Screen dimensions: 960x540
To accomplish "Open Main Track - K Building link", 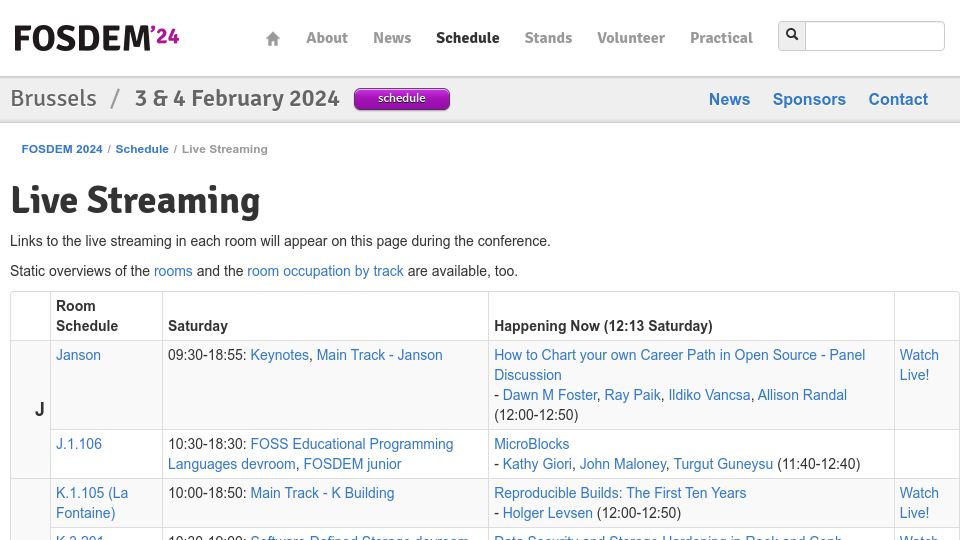I will click(x=322, y=493).
